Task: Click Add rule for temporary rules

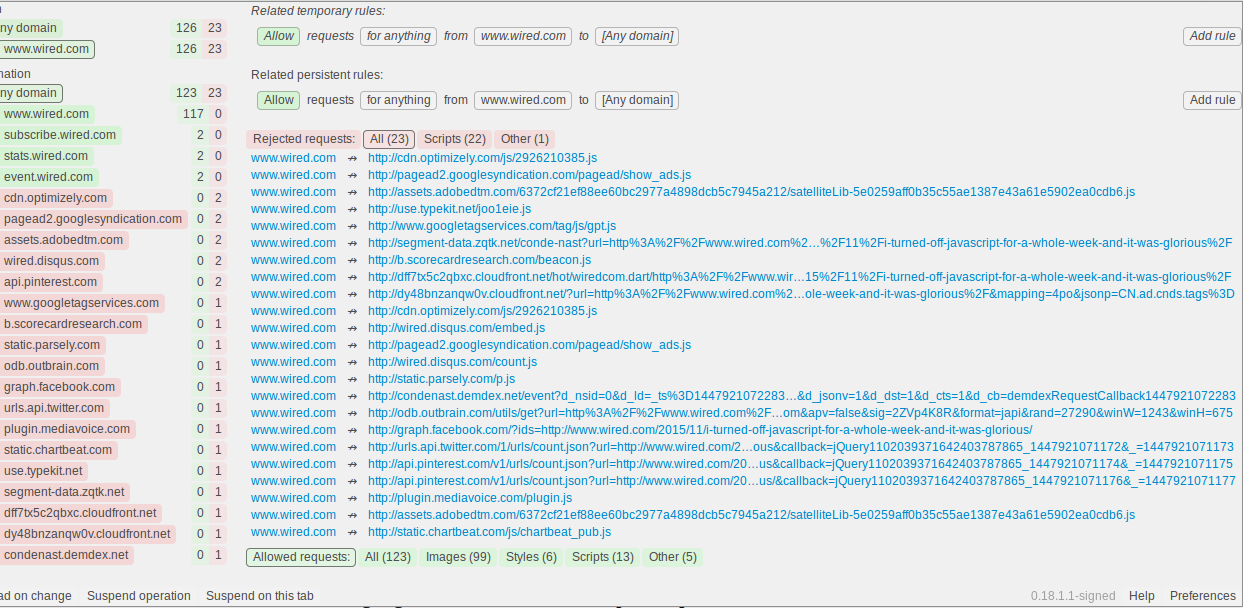Action: (x=1212, y=36)
